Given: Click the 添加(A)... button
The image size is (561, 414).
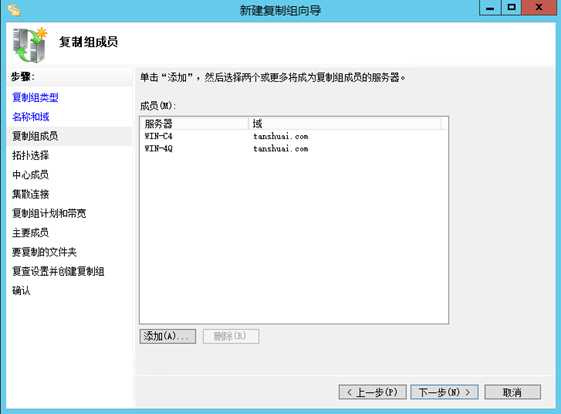Looking at the screenshot, I should [167, 336].
